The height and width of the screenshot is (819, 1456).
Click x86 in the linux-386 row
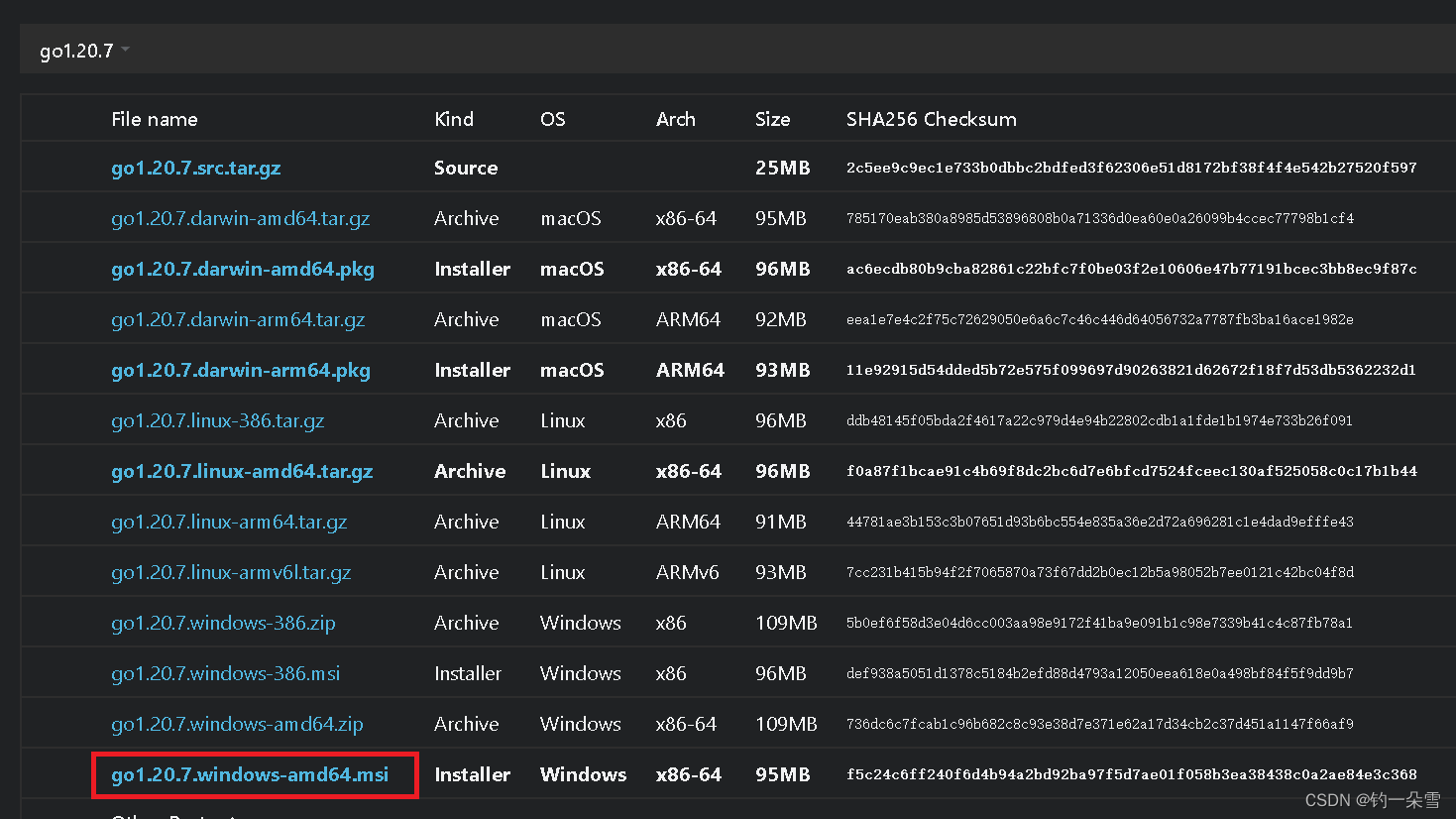[x=671, y=420]
